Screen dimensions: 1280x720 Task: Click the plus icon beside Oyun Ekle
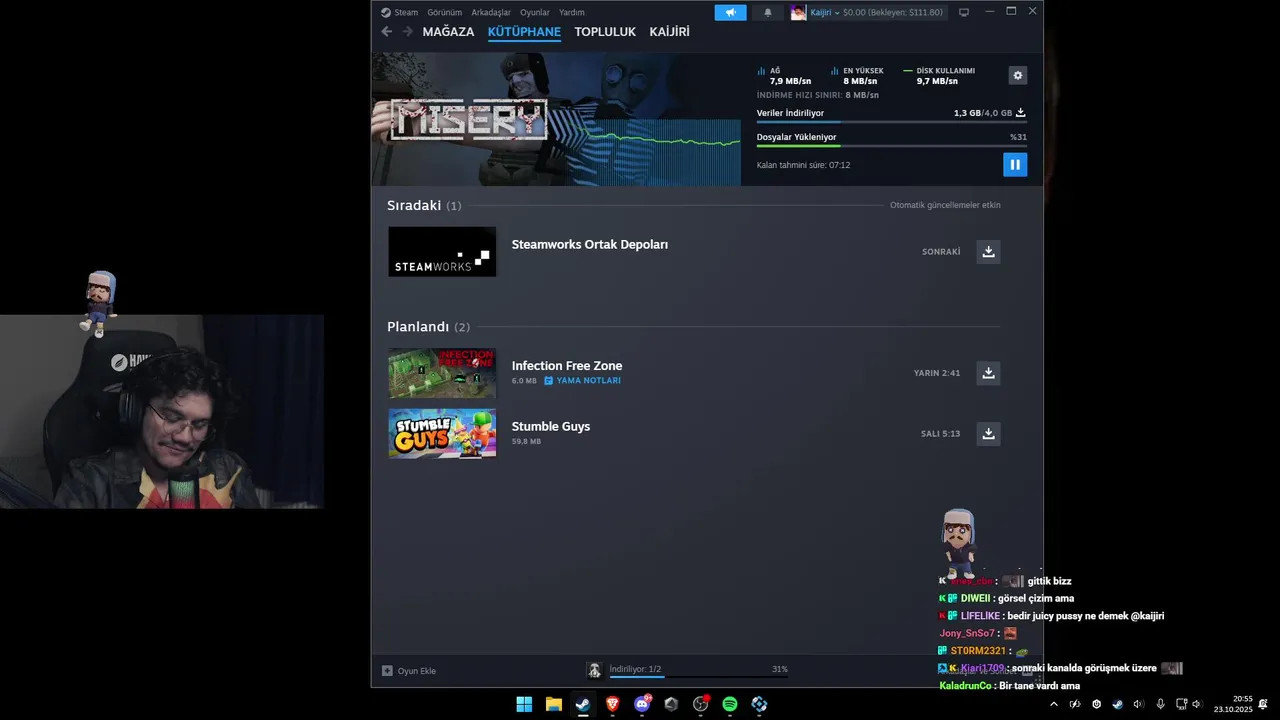coord(387,671)
